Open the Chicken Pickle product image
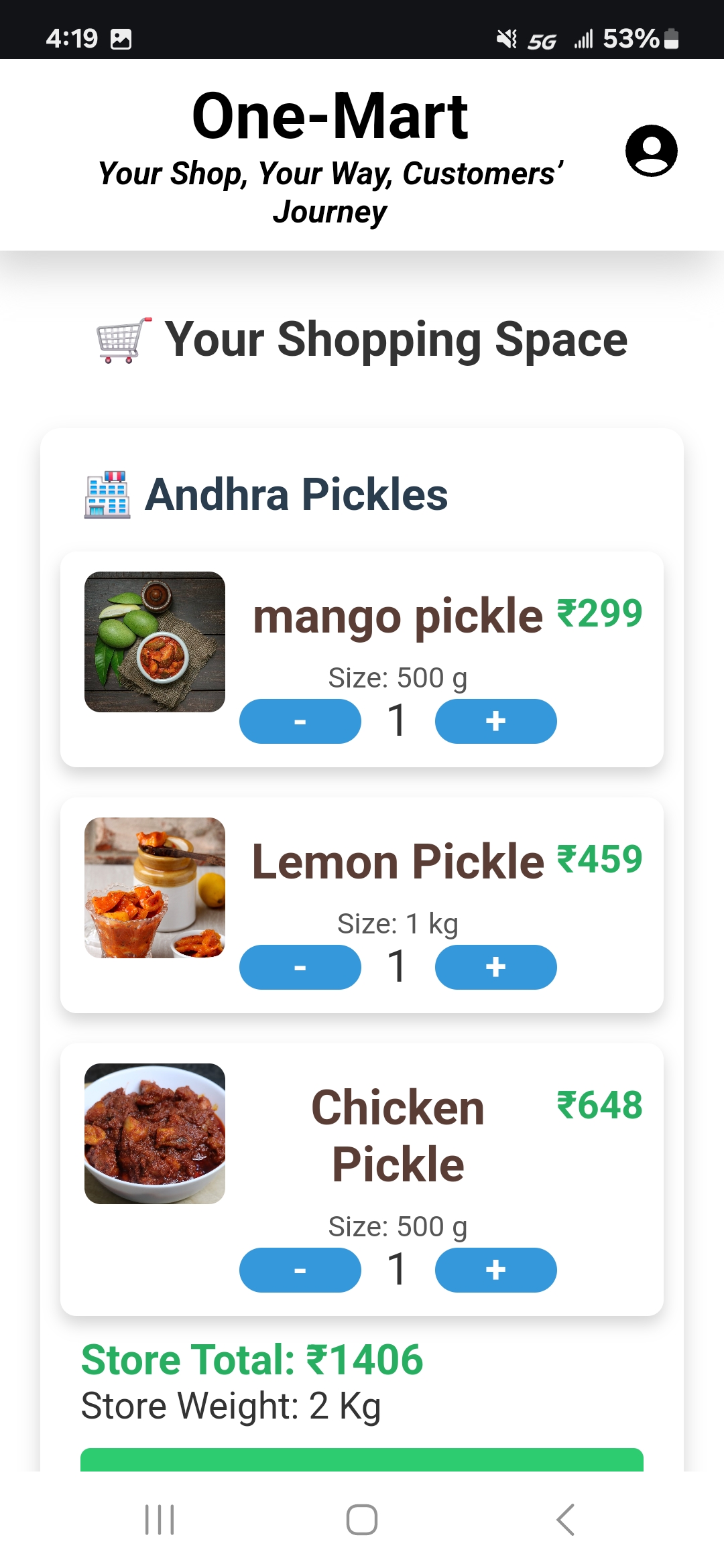This screenshot has height=1568, width=724. tap(155, 1133)
